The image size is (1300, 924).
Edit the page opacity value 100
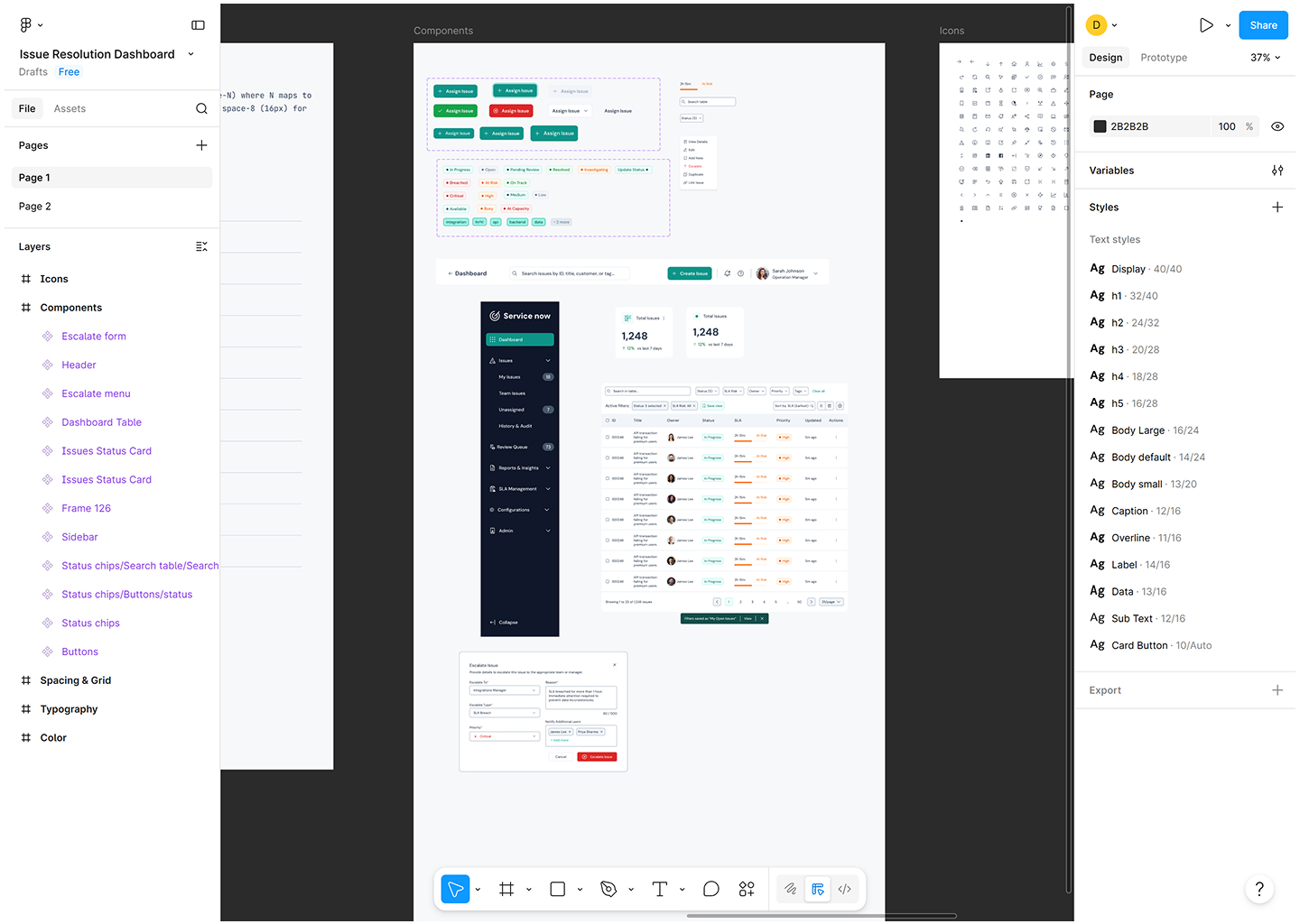(x=1226, y=126)
